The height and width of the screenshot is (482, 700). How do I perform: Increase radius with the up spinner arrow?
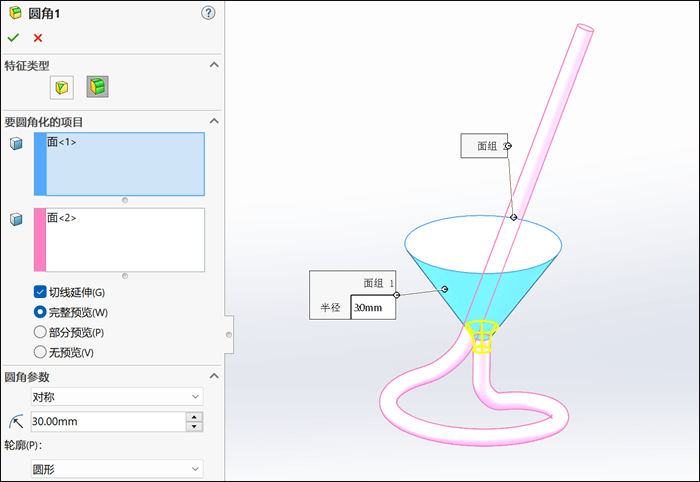tap(194, 417)
